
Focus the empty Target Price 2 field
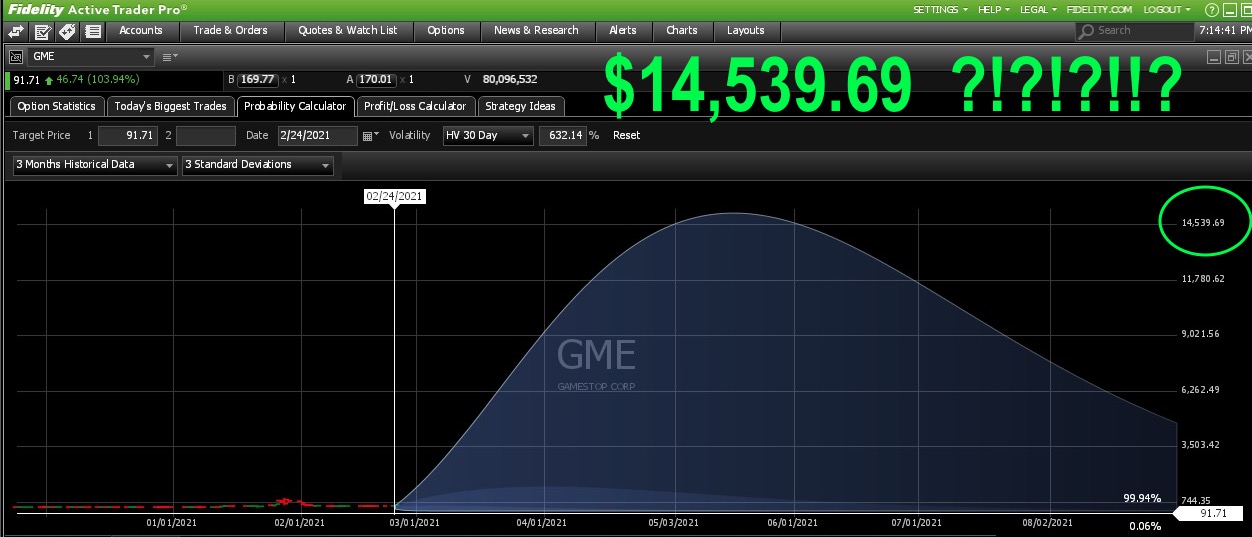pos(206,135)
